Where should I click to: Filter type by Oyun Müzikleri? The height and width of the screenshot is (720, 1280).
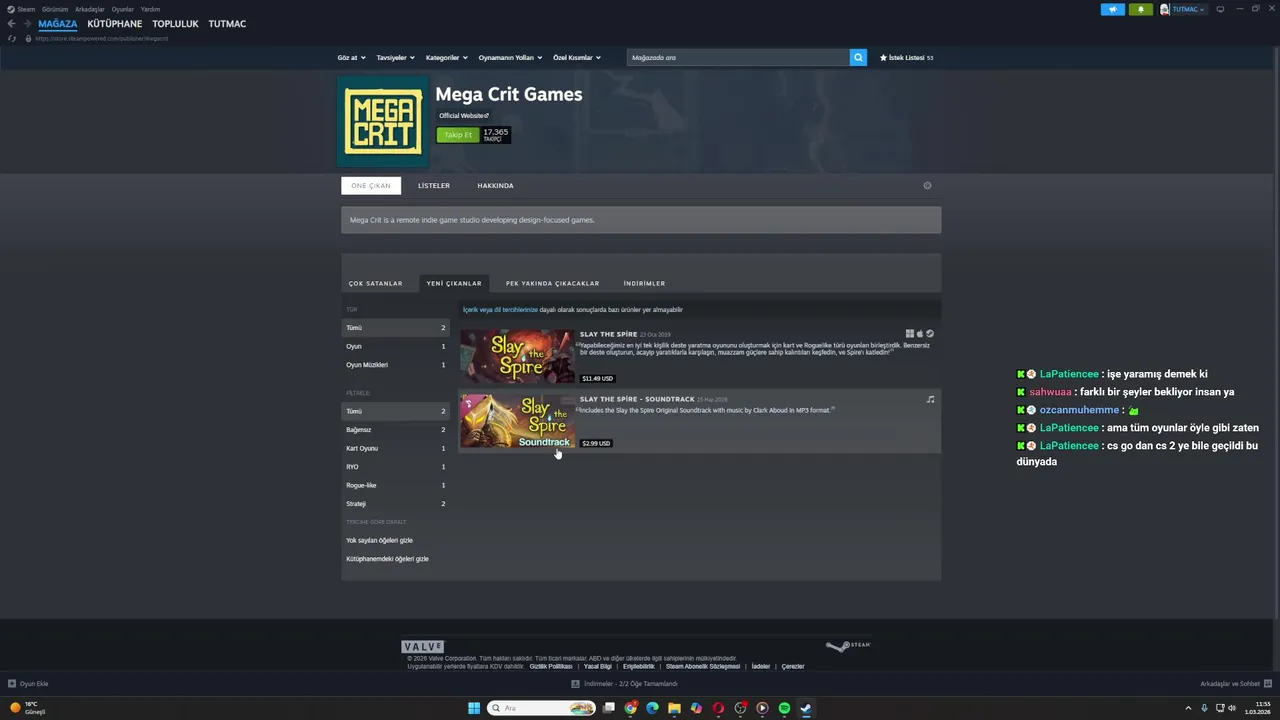coord(396,365)
